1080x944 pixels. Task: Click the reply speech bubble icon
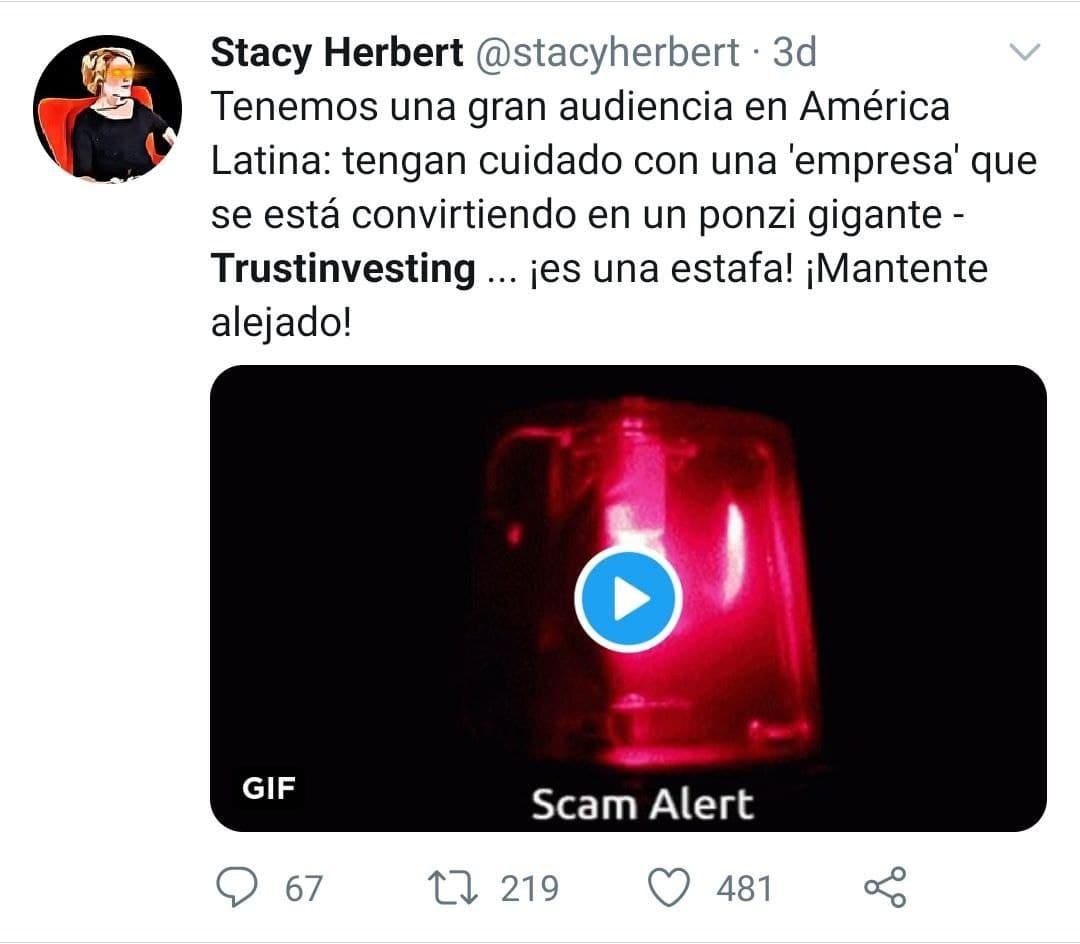(x=237, y=887)
